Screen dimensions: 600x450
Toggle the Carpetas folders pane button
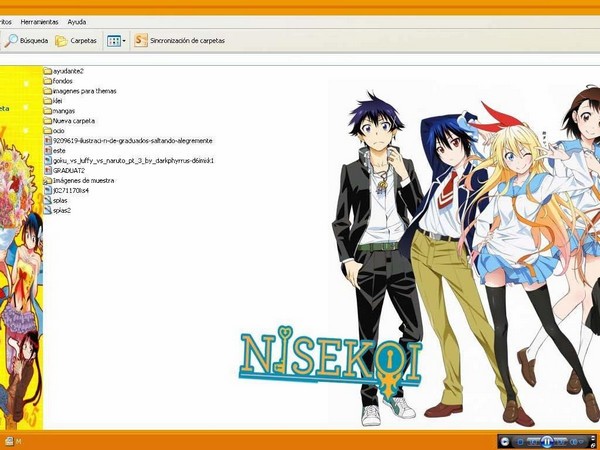(76, 41)
